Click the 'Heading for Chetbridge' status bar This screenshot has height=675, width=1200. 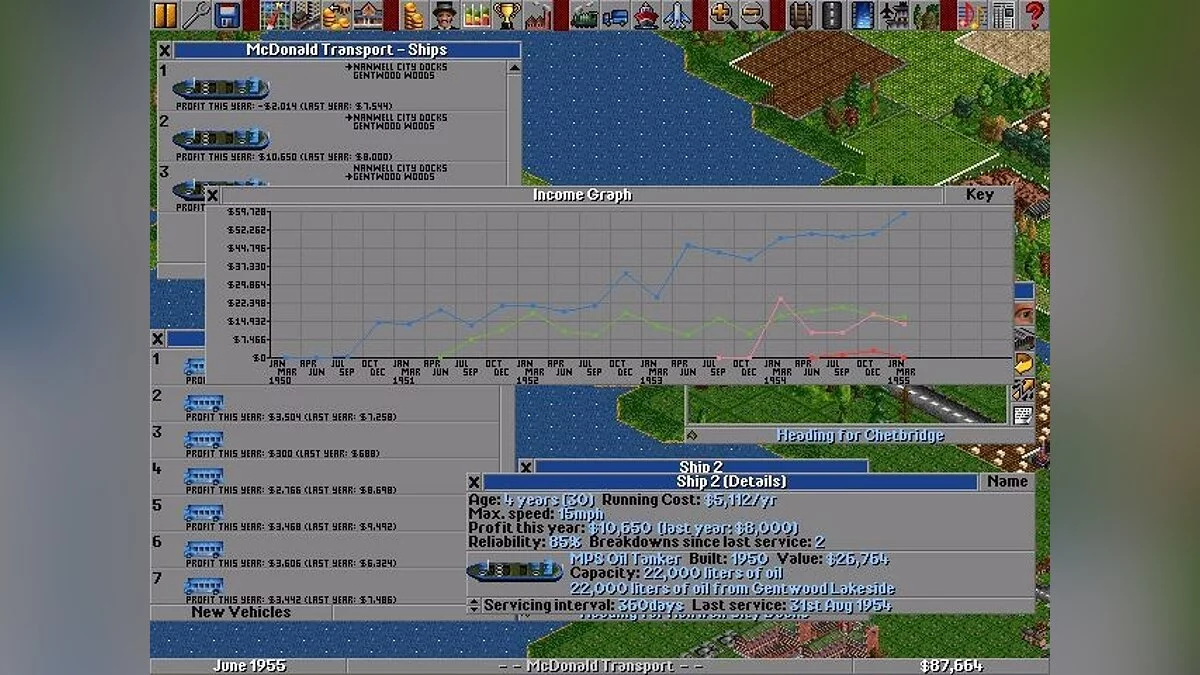coord(860,435)
